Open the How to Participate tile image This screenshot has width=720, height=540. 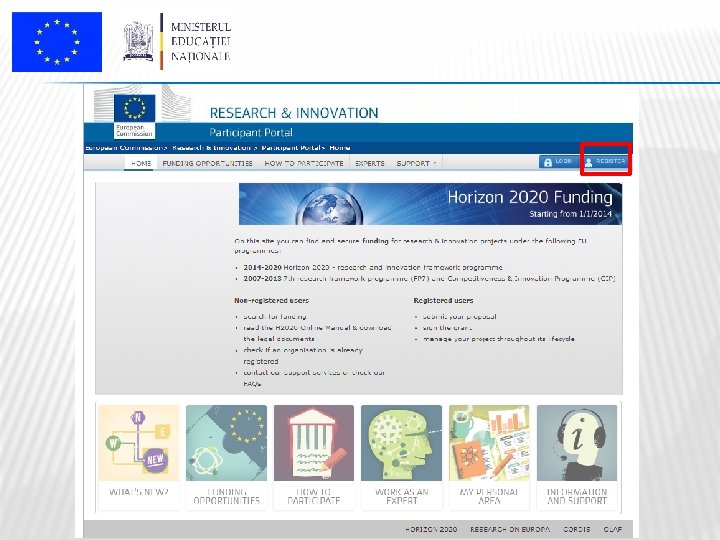(314, 443)
